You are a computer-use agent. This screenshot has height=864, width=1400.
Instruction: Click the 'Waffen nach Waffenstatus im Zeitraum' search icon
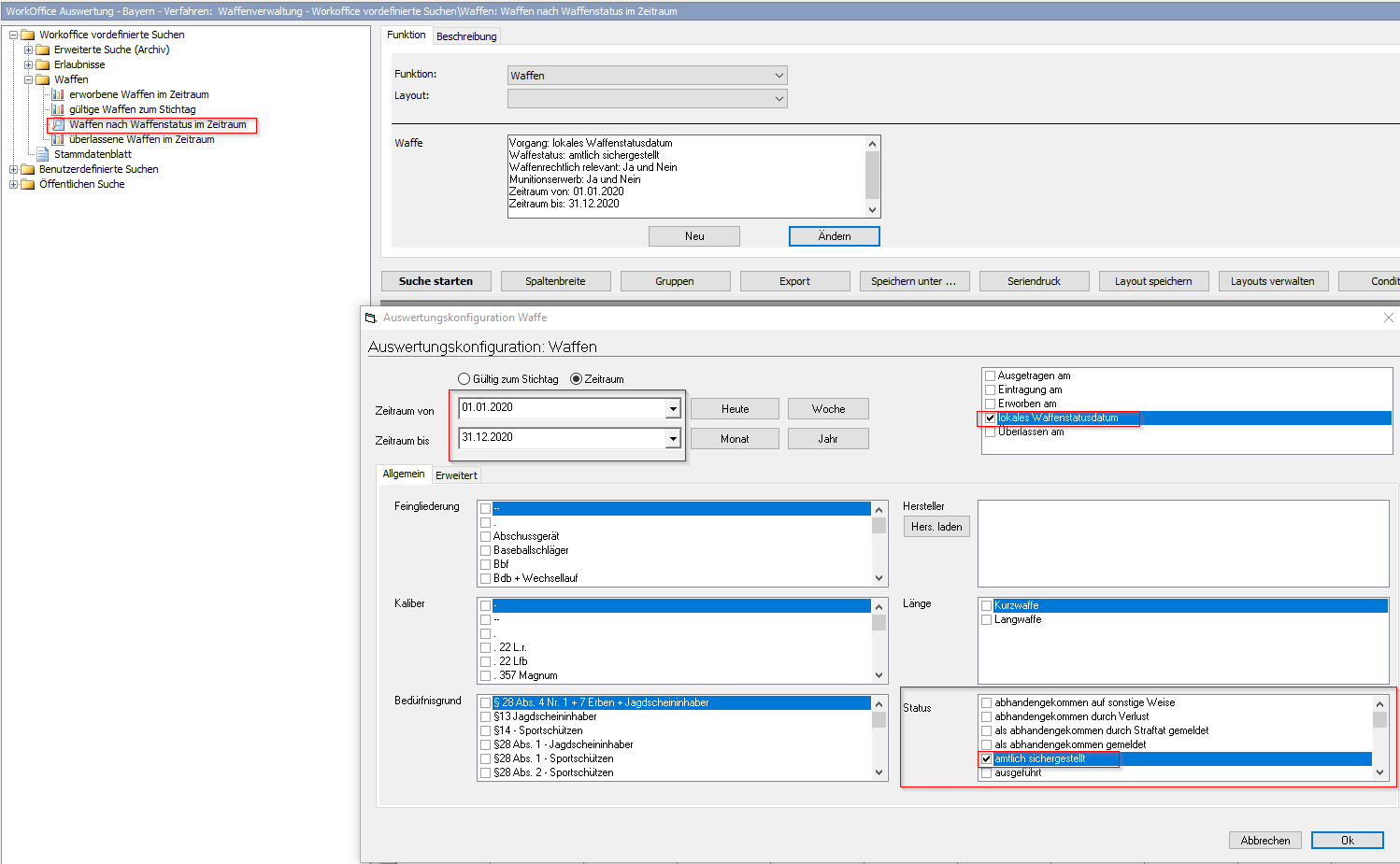(58, 124)
